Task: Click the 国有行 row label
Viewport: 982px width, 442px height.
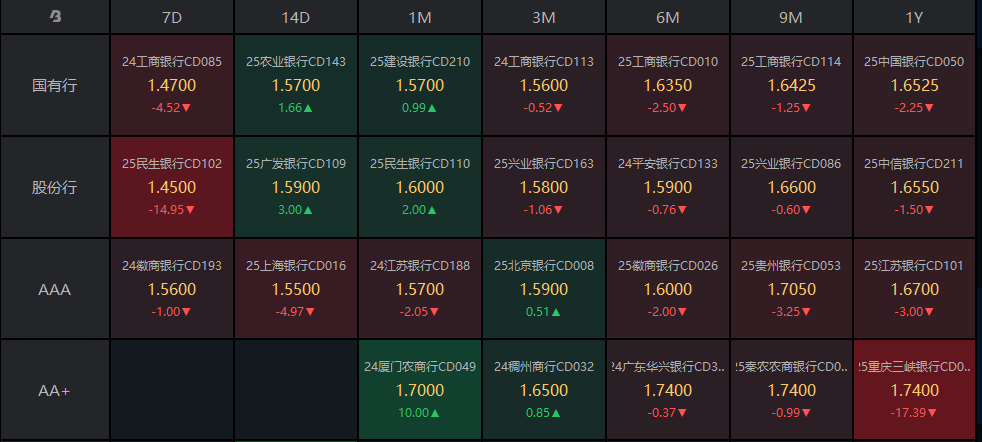Action: click(54, 85)
